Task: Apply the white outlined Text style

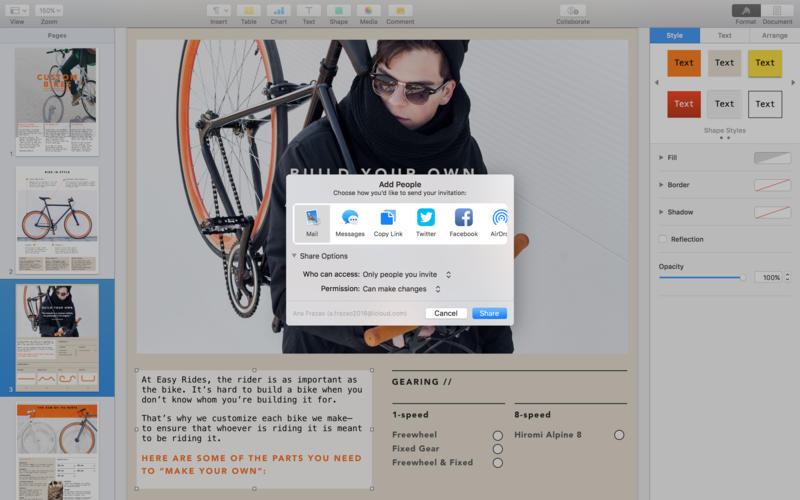Action: [x=765, y=104]
